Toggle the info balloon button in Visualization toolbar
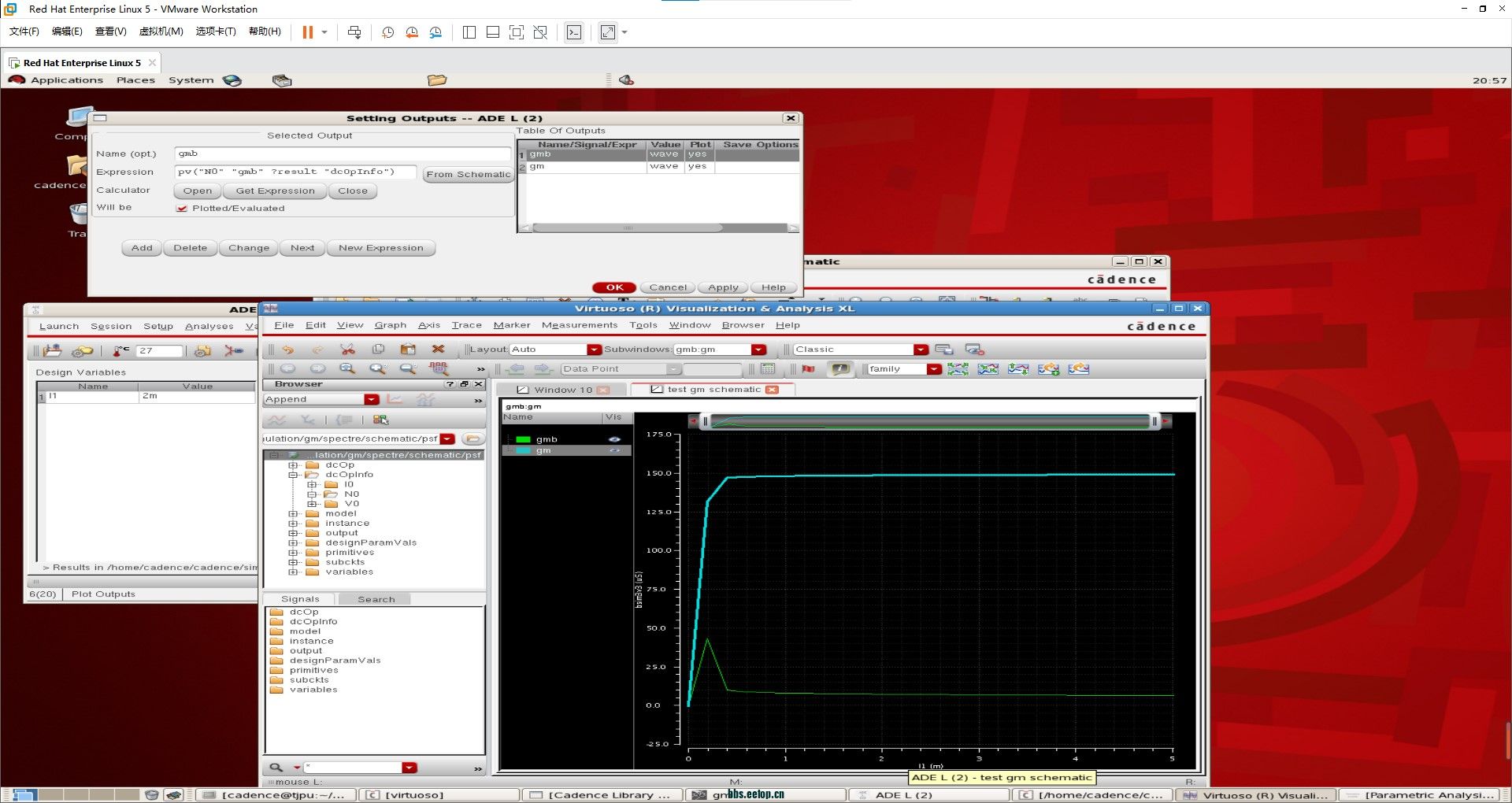This screenshot has height=803, width=1512. click(841, 368)
